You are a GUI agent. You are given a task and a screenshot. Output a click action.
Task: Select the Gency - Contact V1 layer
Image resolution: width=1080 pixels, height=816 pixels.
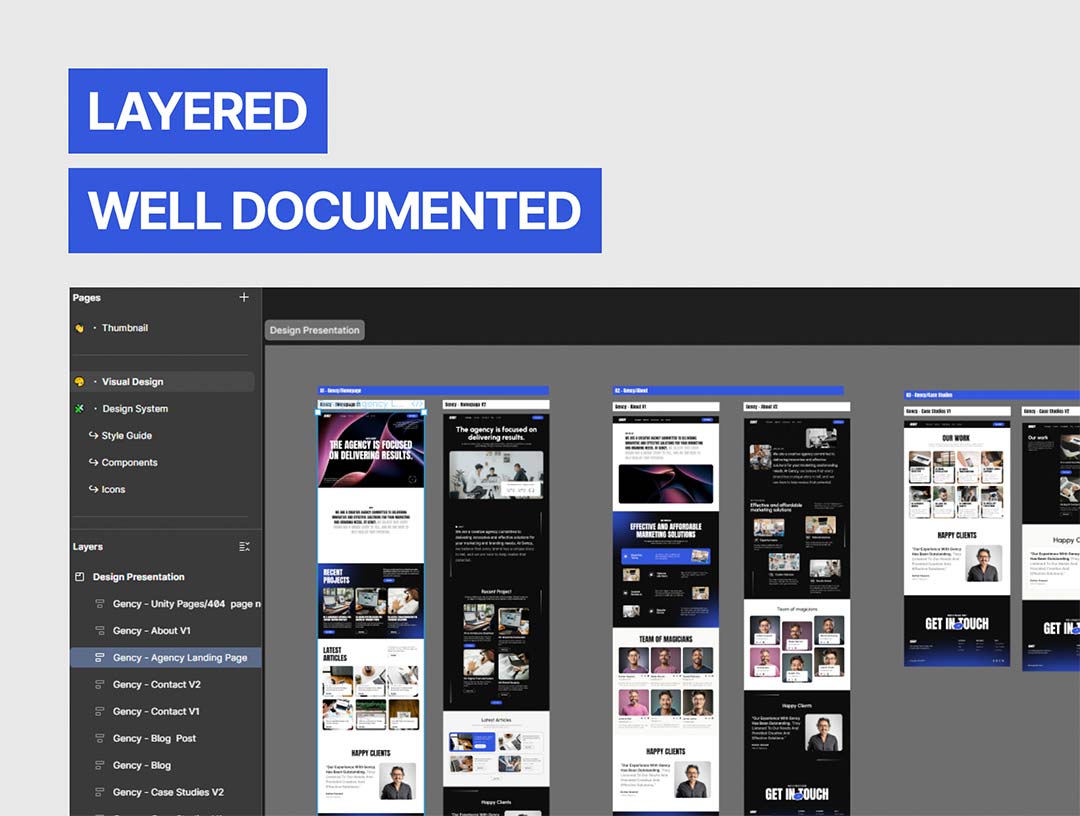[156, 712]
